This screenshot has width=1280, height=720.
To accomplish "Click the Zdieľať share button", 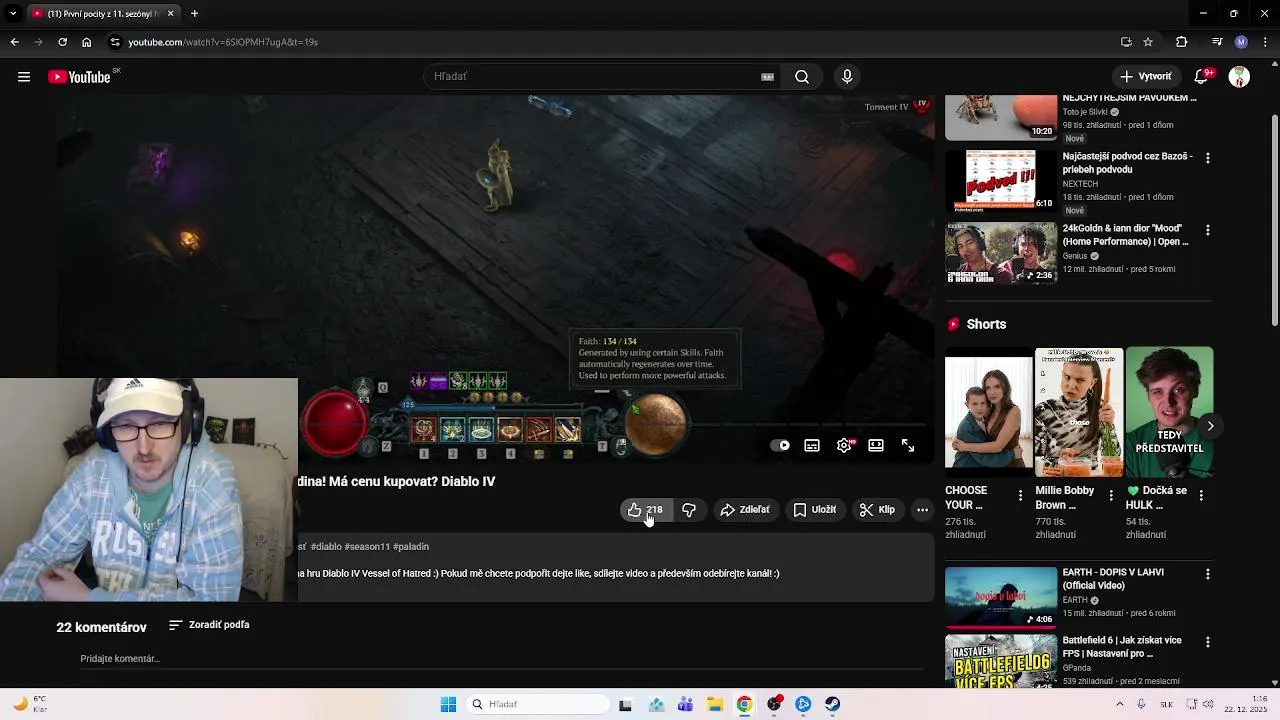I will coord(745,510).
